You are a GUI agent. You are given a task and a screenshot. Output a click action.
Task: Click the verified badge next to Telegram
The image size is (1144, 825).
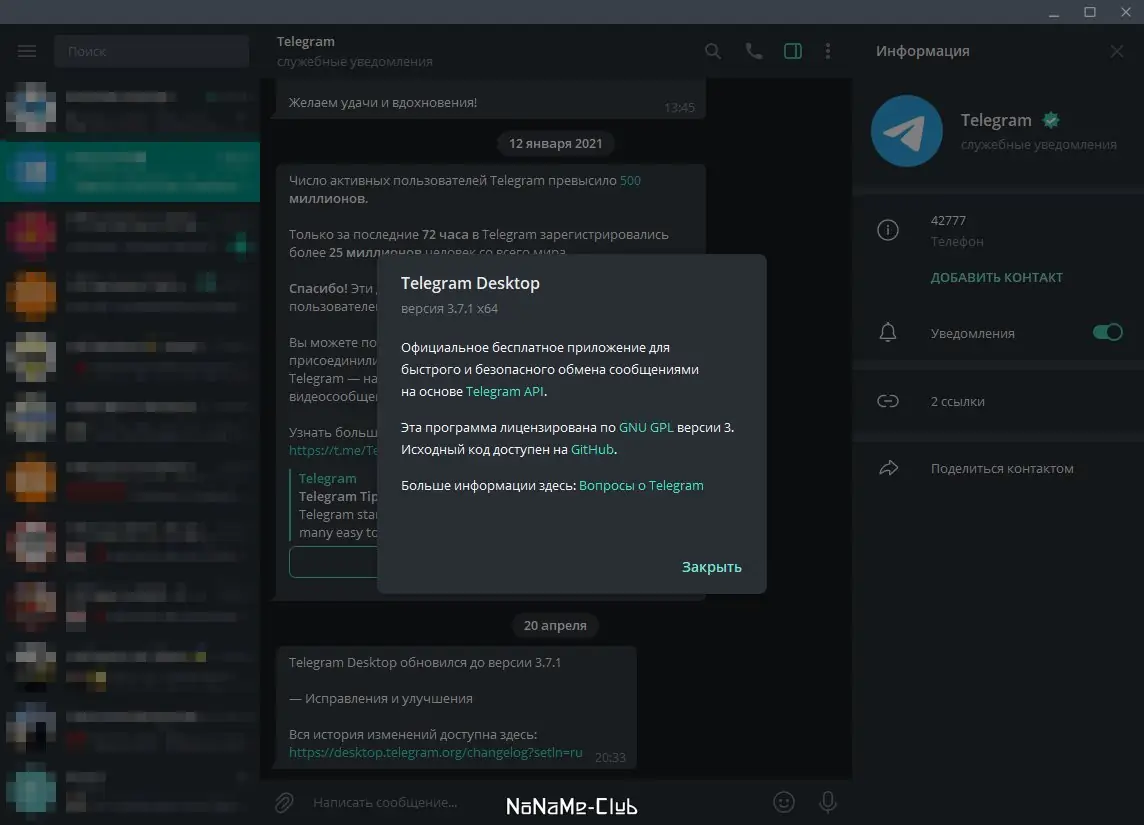(x=1051, y=120)
